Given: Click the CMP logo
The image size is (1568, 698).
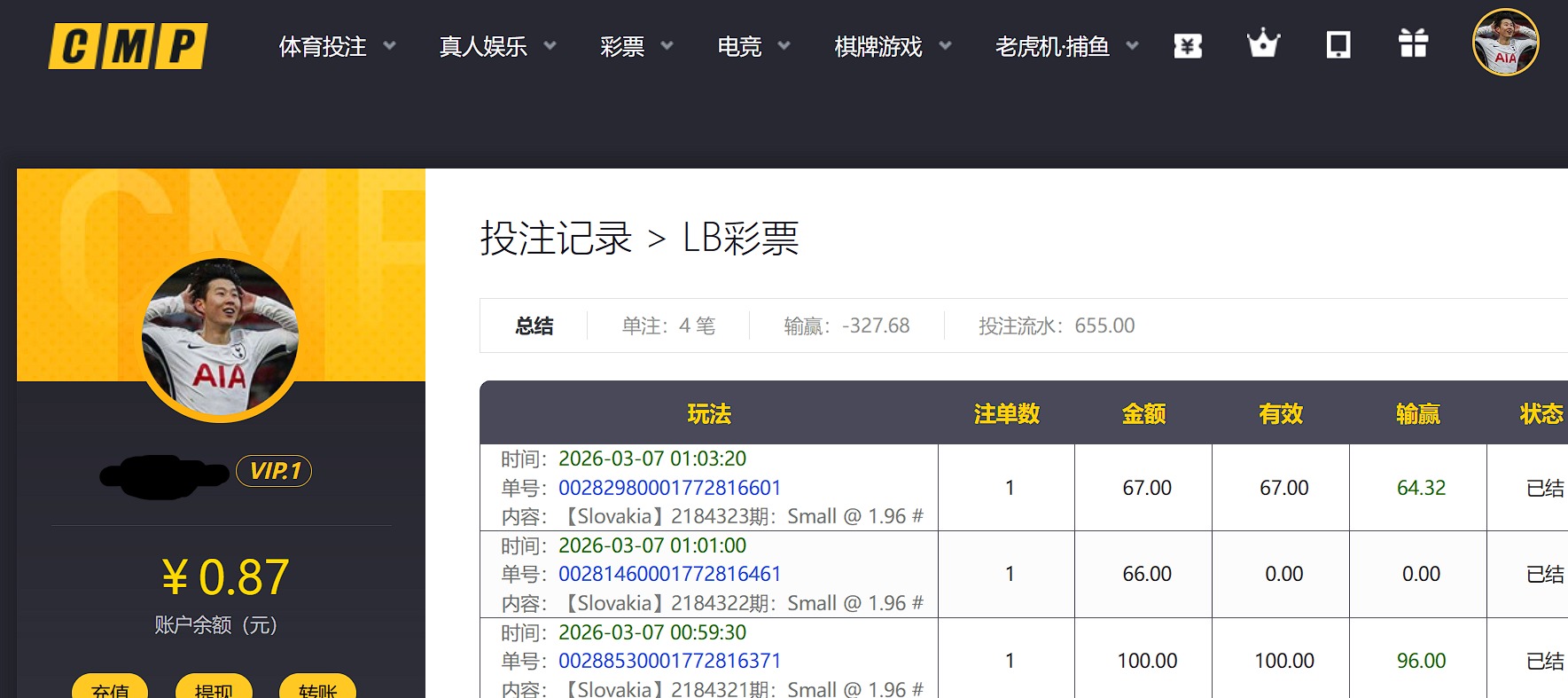Looking at the screenshot, I should (128, 46).
